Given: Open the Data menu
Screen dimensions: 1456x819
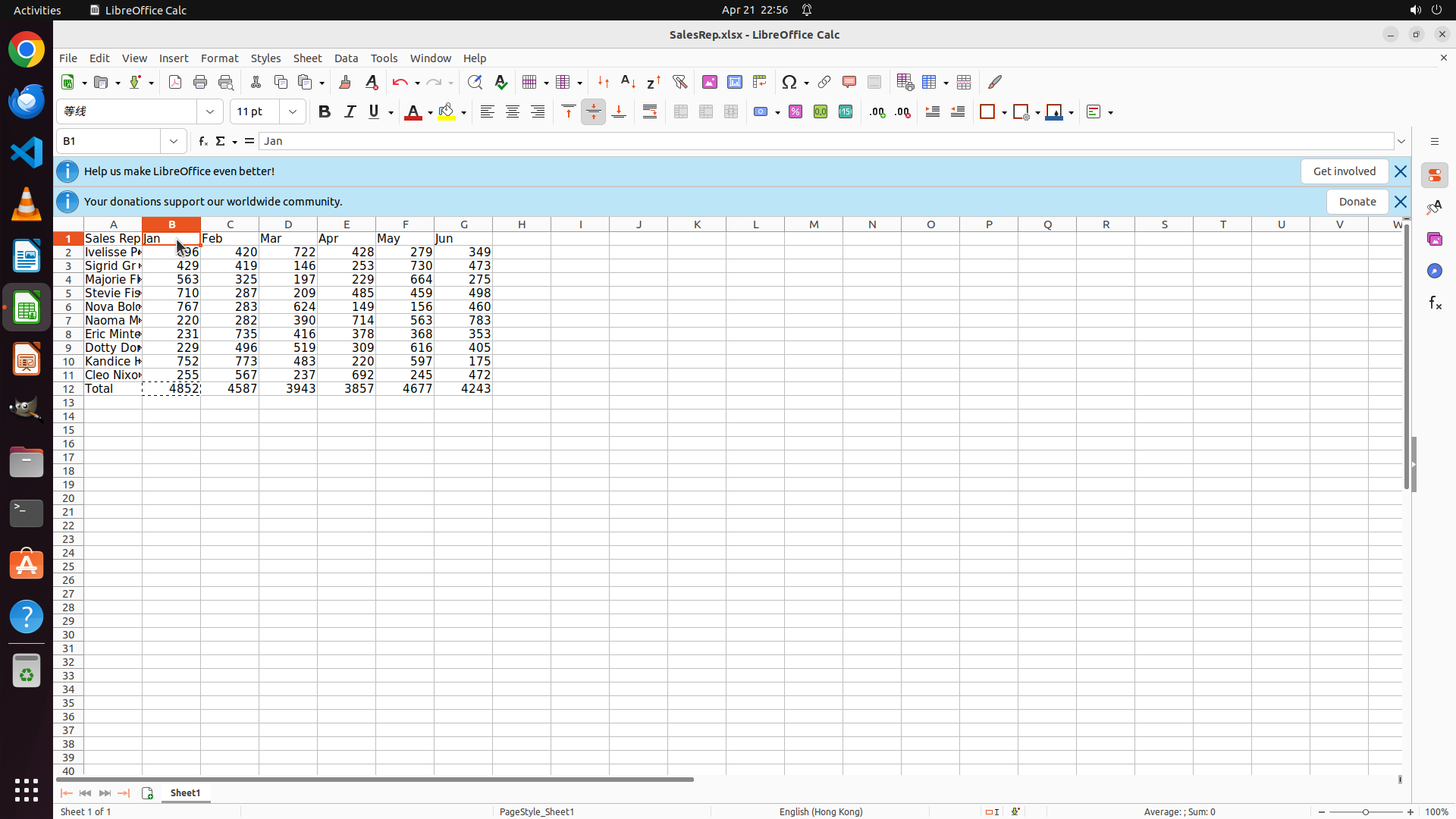Looking at the screenshot, I should [346, 58].
